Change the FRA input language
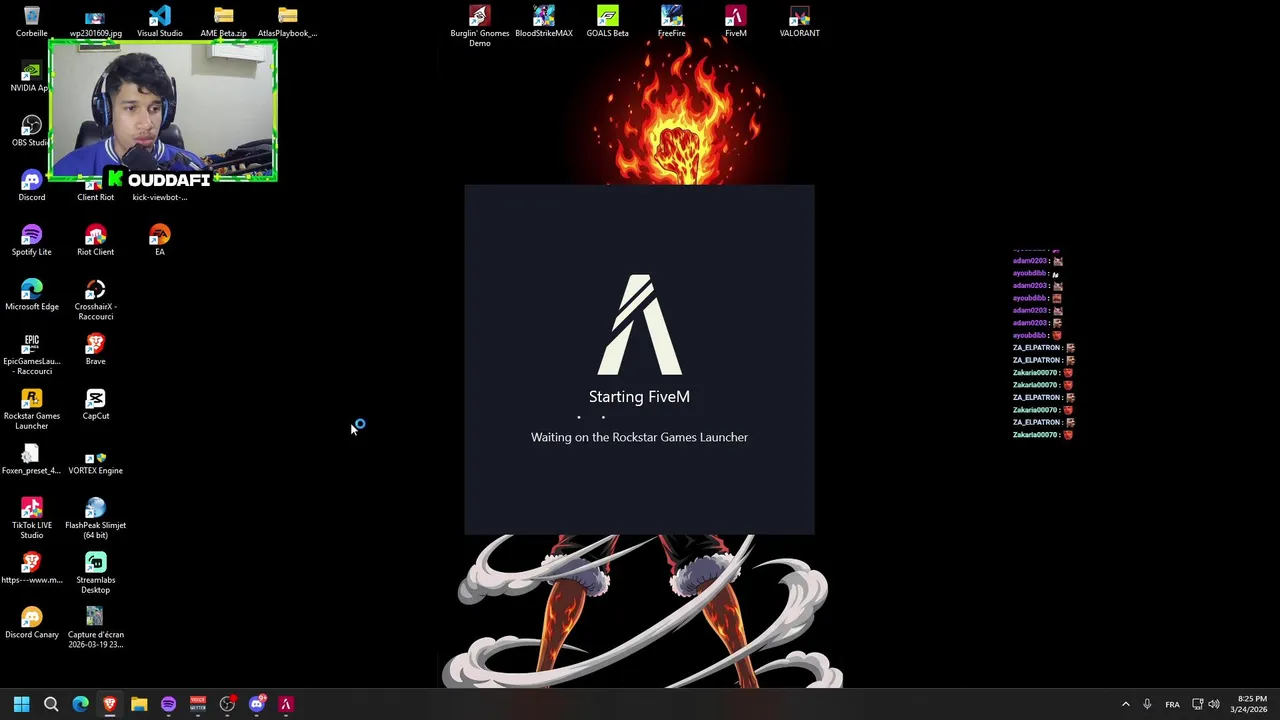Screen dimensions: 1280x720 (1172, 704)
